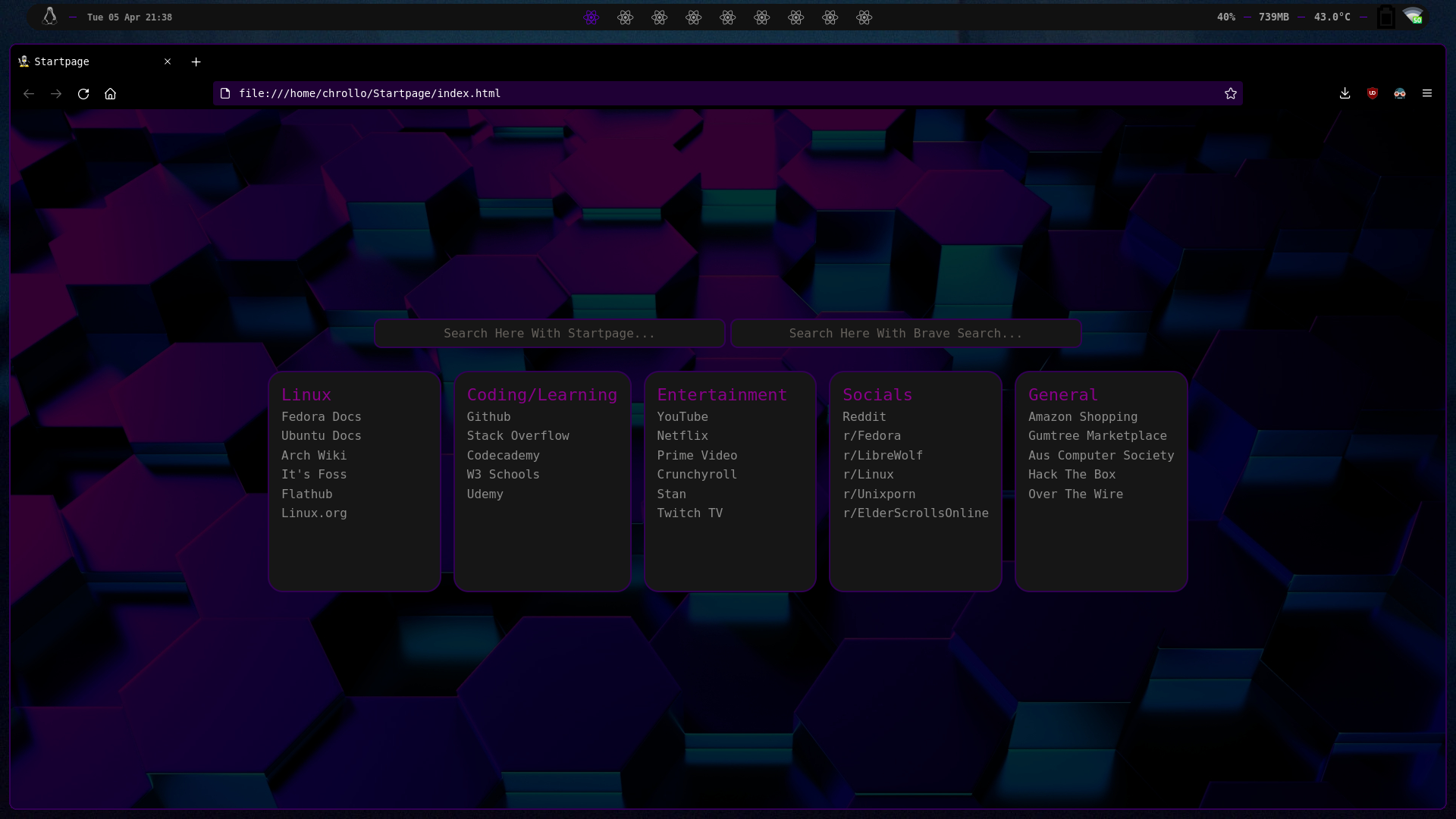This screenshot has height=819, width=1456.
Task: Click the 43.0°C temperature readout
Action: click(x=1332, y=17)
